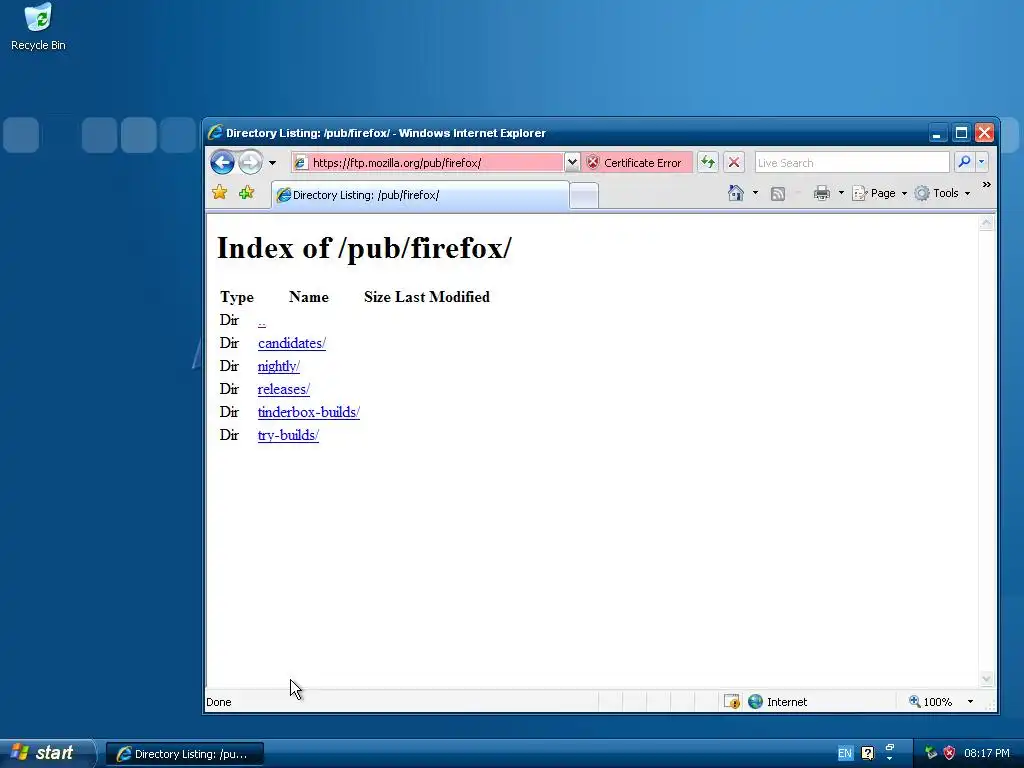Open the Windows Start menu

(x=47, y=753)
